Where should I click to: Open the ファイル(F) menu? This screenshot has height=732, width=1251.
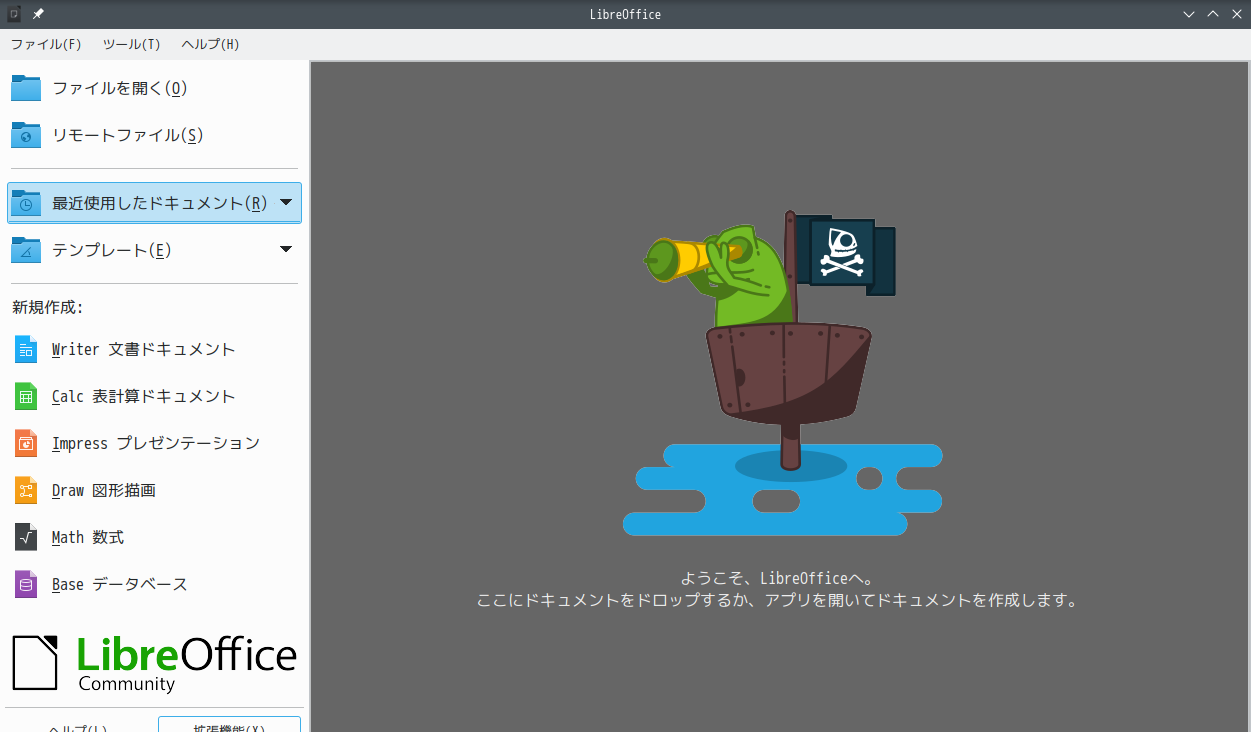46,44
